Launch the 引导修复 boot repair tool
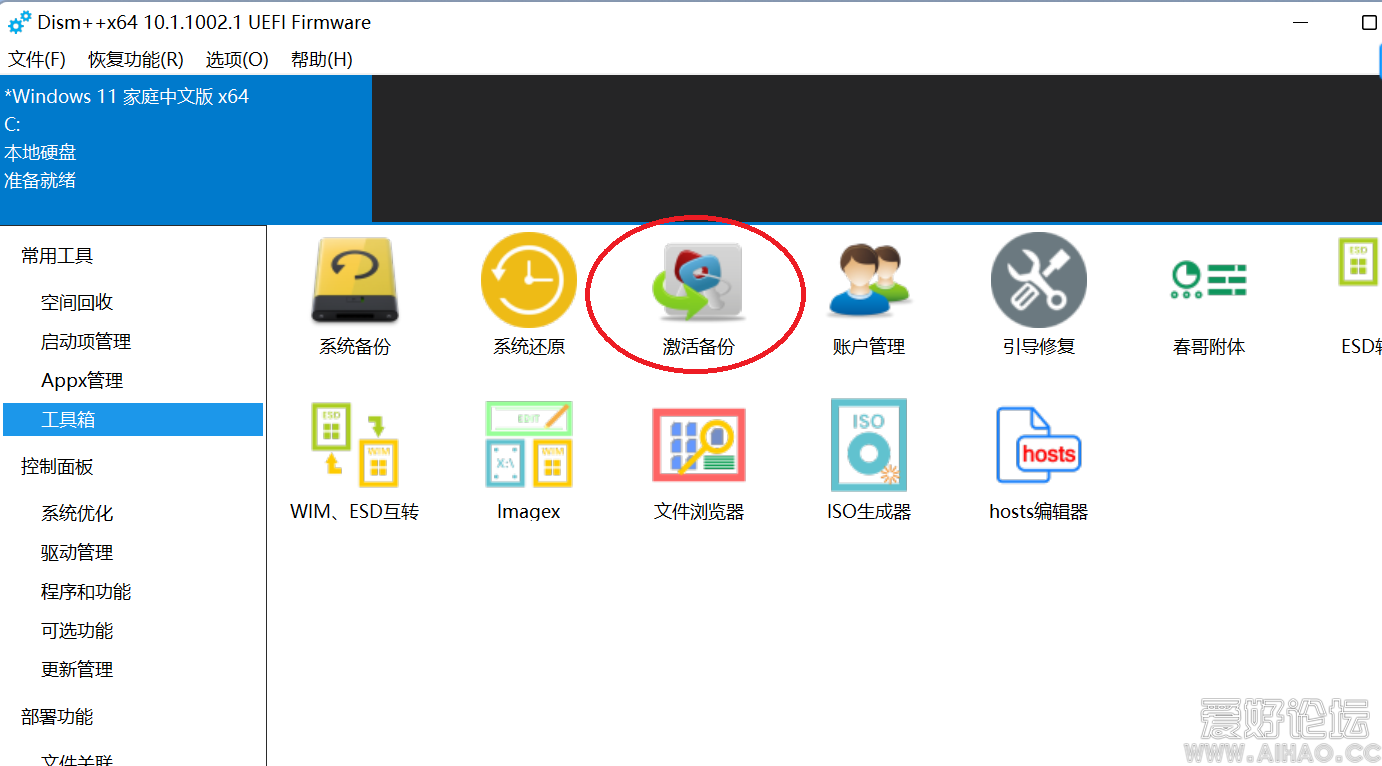 tap(1038, 284)
